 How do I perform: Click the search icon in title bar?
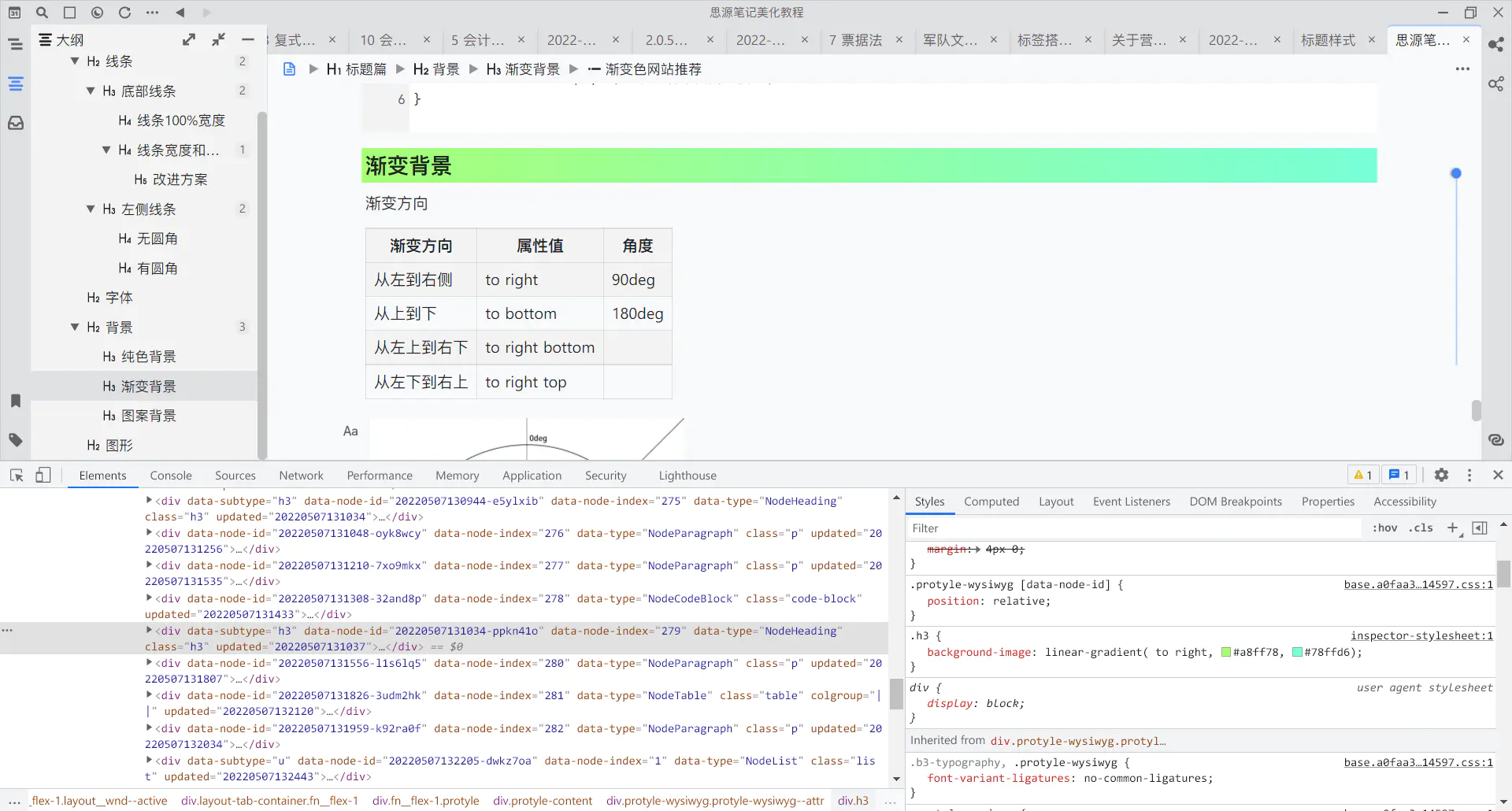(42, 13)
